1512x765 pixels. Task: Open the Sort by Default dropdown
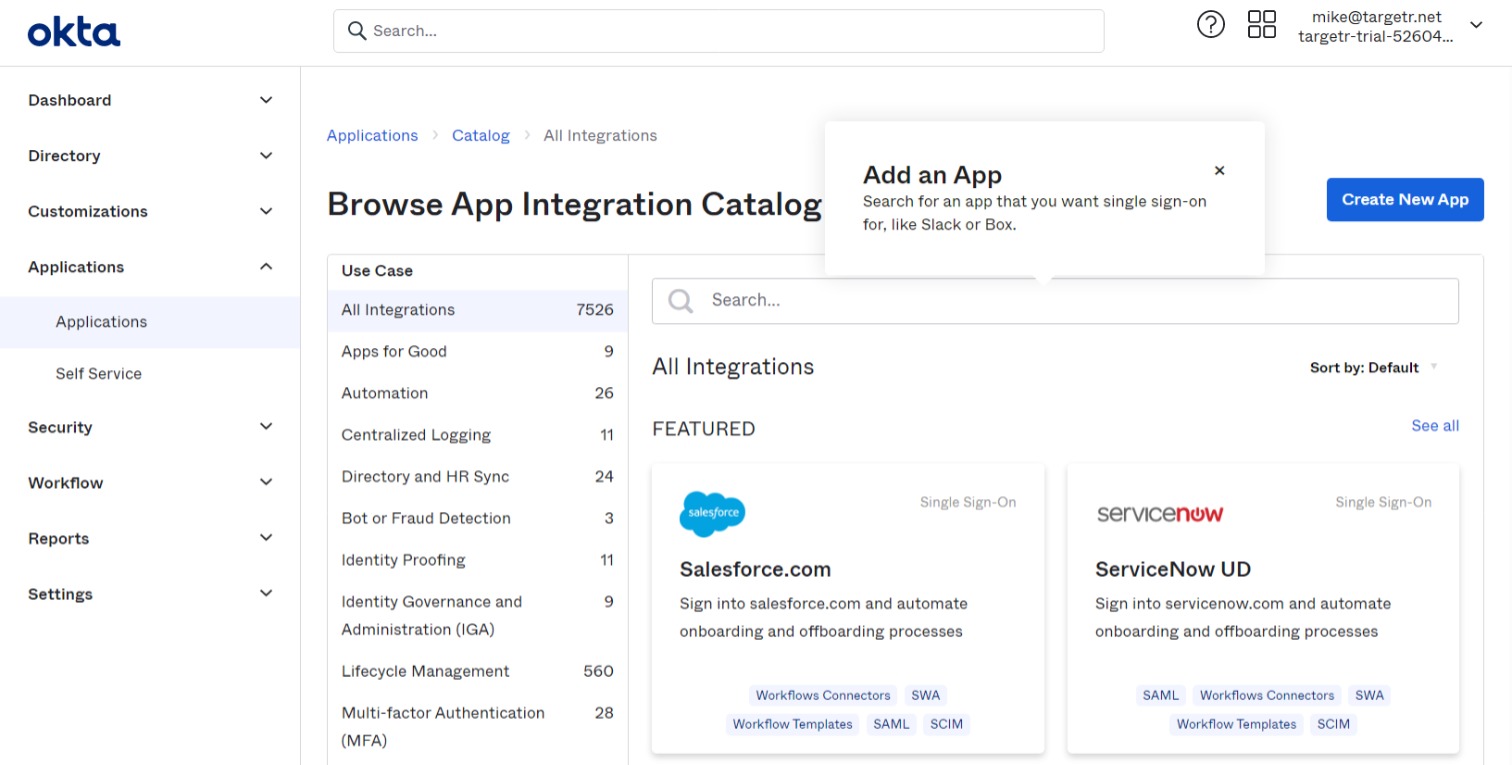(1374, 367)
